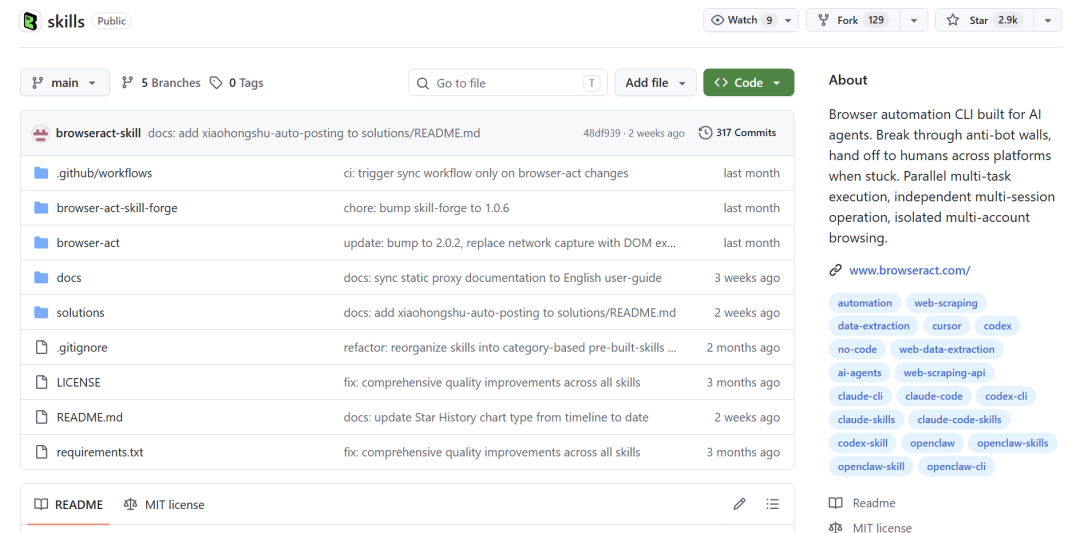
Task: Open the Star lists dropdown arrow
Action: 1048,21
